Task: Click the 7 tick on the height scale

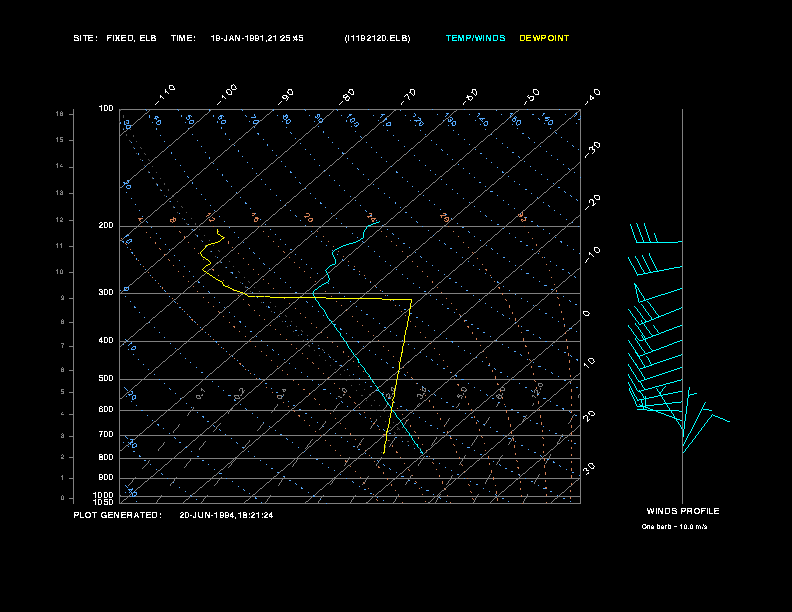Action: point(63,346)
